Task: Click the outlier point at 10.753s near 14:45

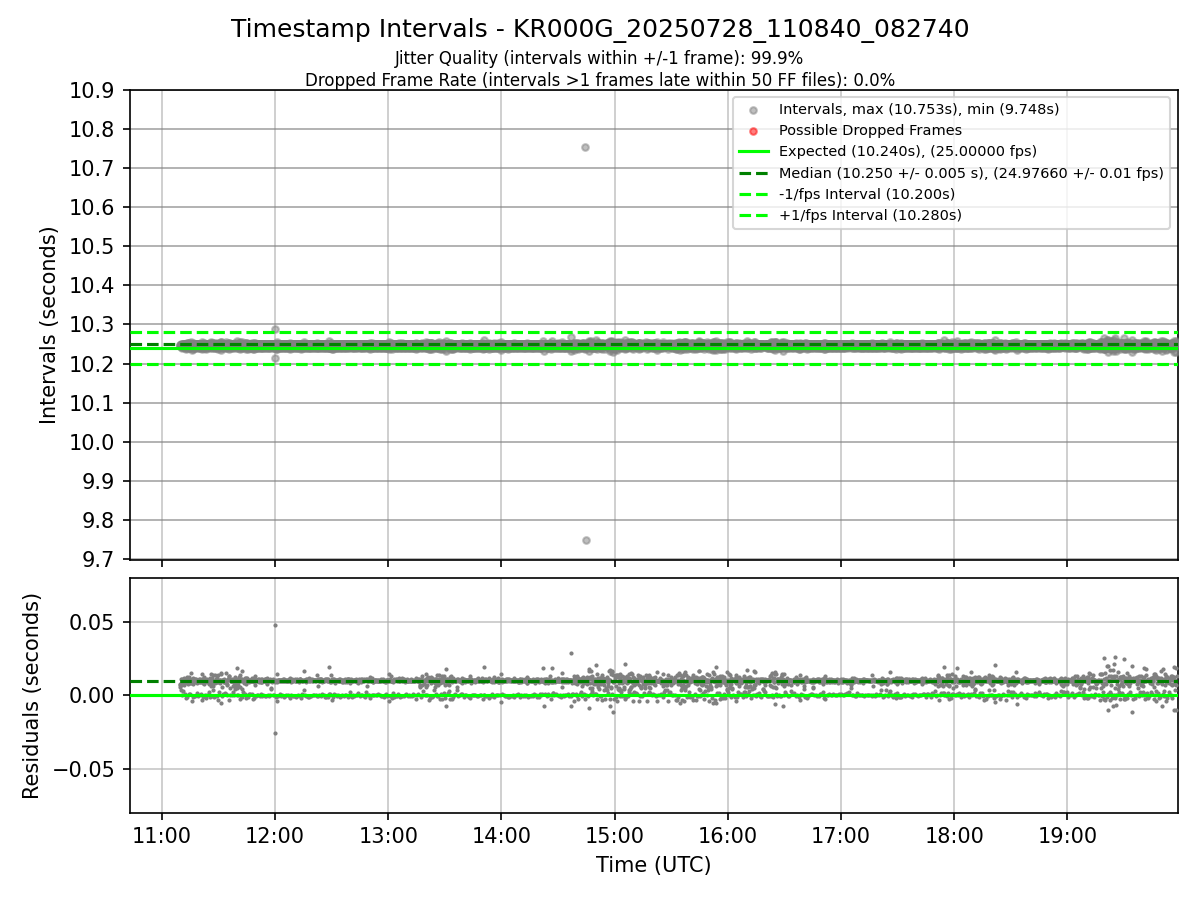Action: pos(585,147)
